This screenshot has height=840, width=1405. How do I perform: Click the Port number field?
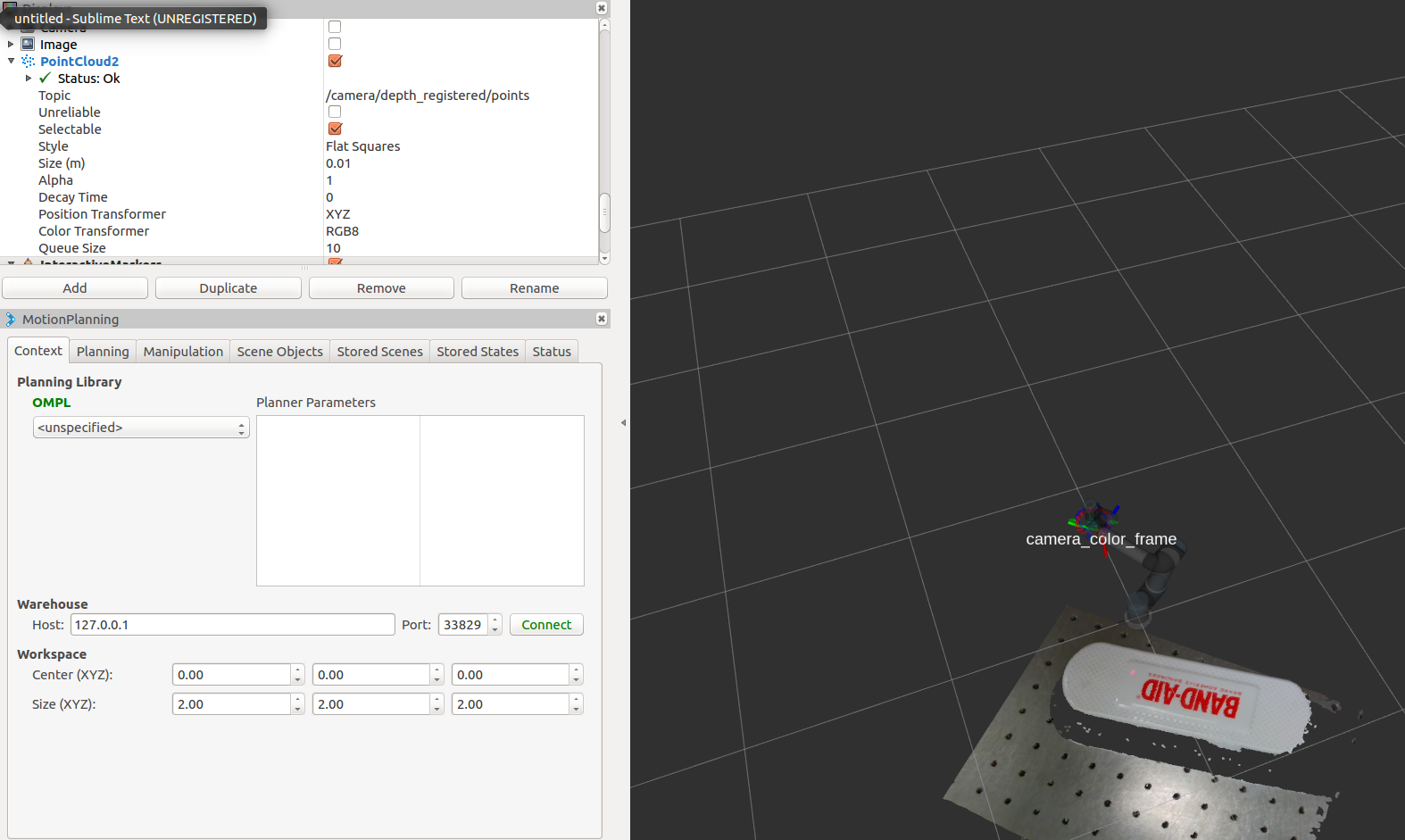point(463,625)
